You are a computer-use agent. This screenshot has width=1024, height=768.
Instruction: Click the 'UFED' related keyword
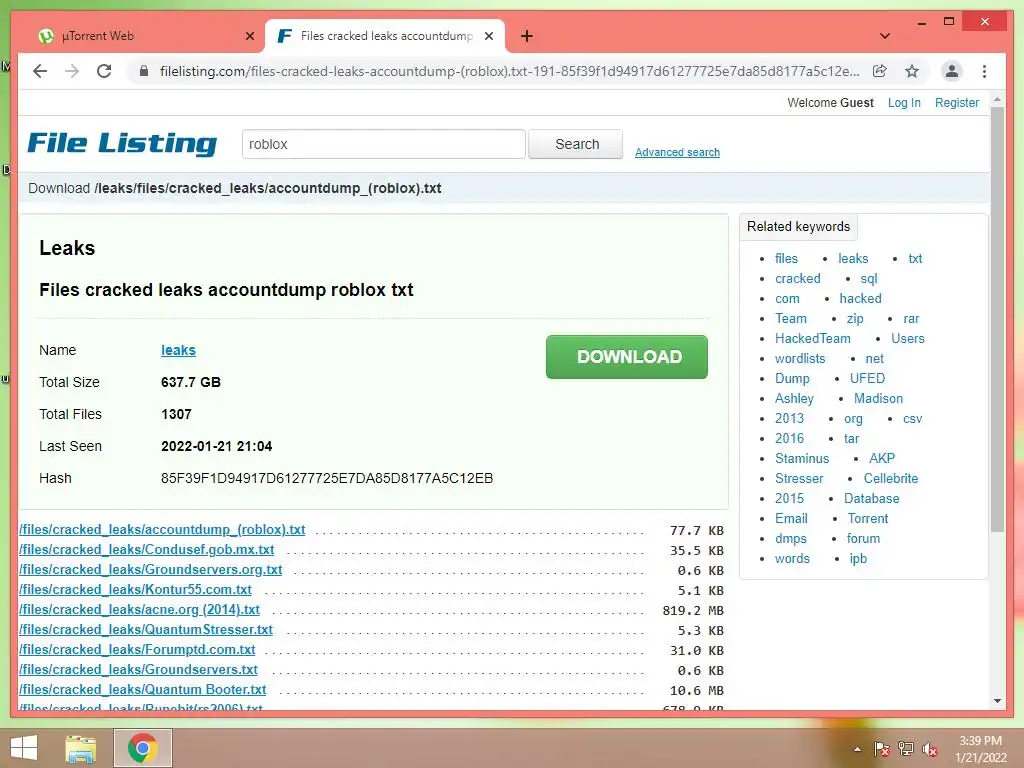[x=867, y=379]
